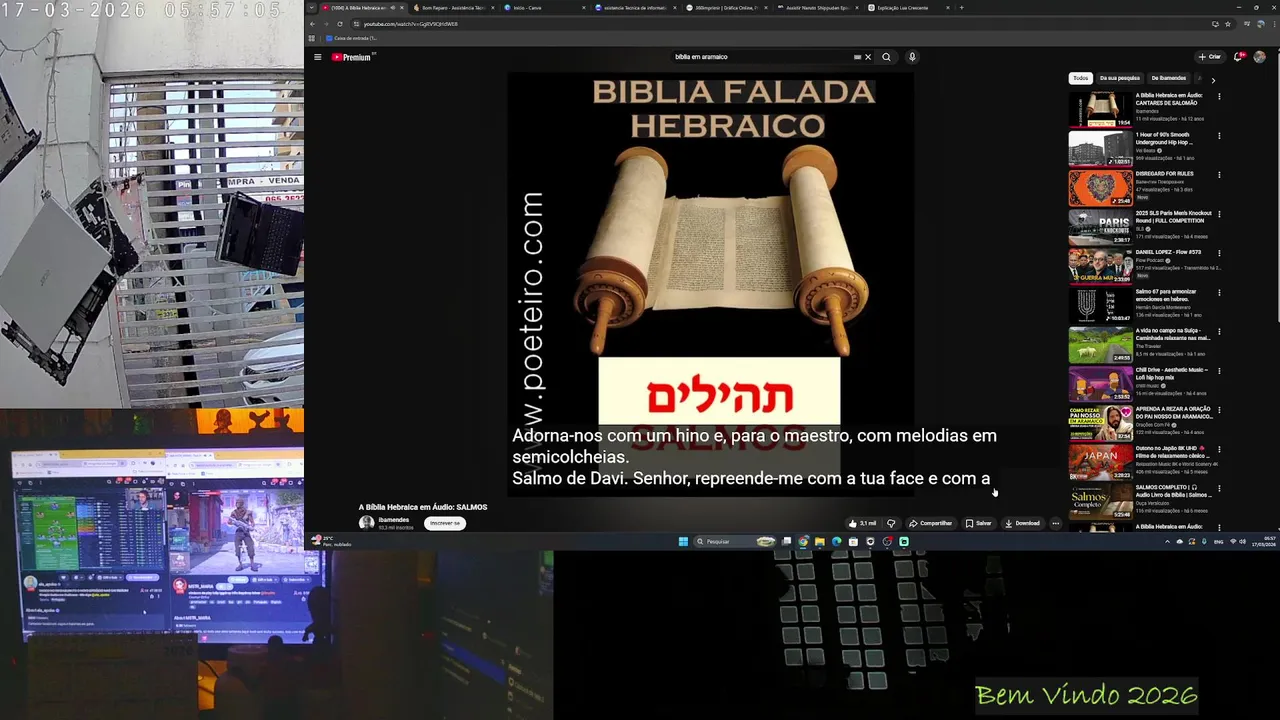Image resolution: width=1280 pixels, height=720 pixels.
Task: Open the weather widget showing 25°C
Action: point(331,541)
